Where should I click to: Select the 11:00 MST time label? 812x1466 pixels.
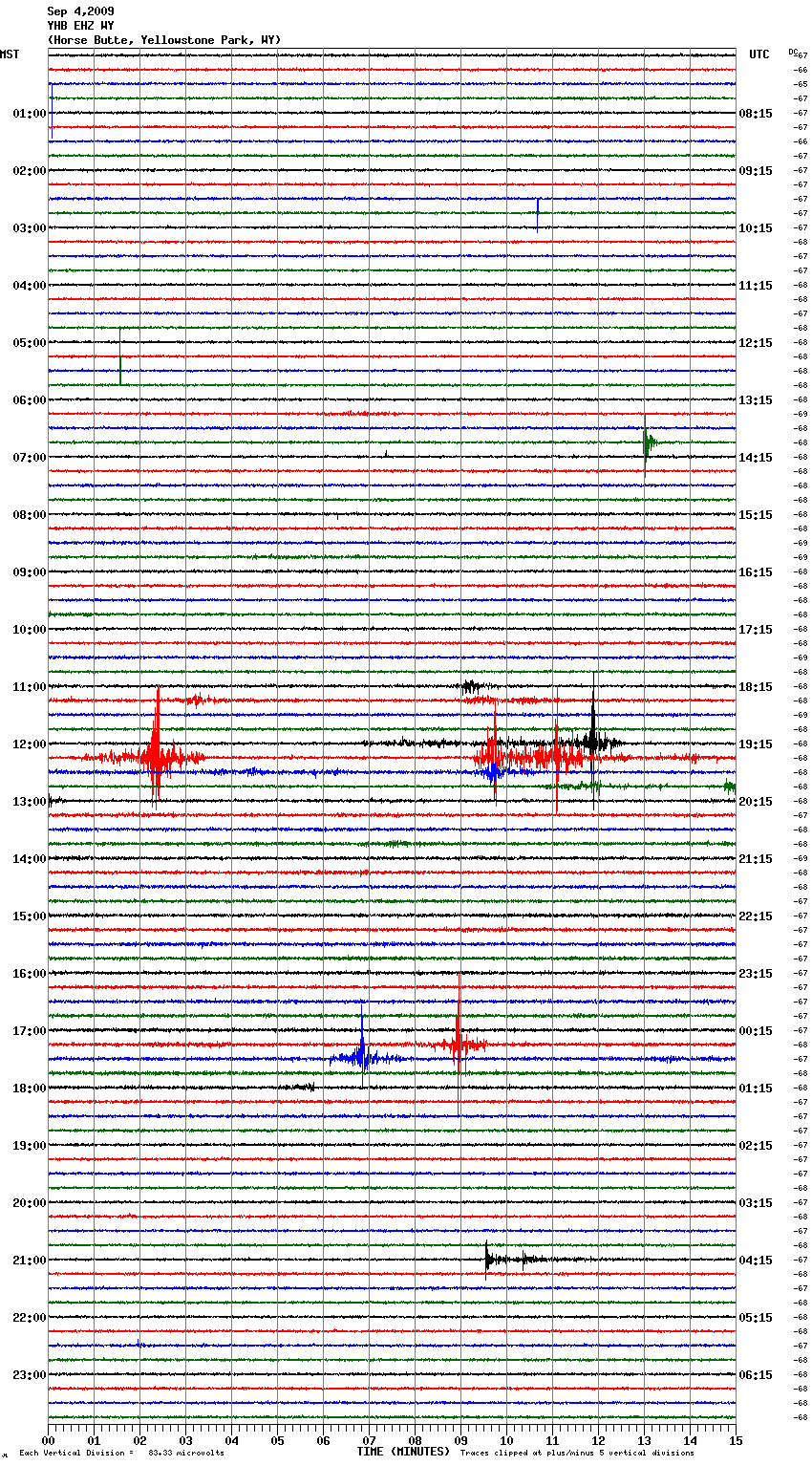[x=30, y=687]
